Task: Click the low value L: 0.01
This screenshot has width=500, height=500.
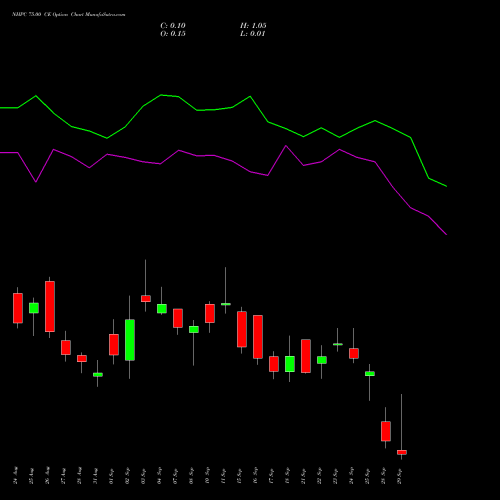Action: (x=253, y=34)
